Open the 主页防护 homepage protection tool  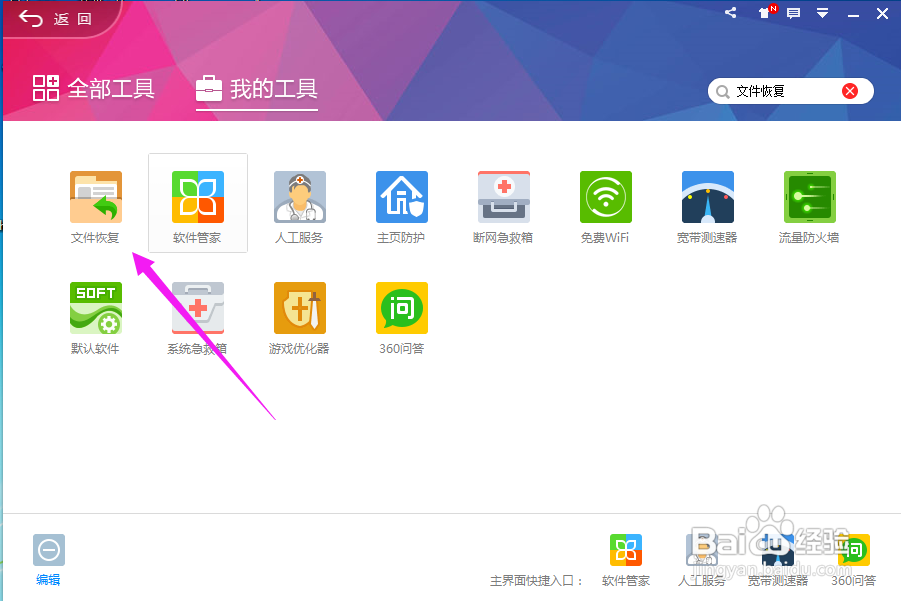pos(402,197)
